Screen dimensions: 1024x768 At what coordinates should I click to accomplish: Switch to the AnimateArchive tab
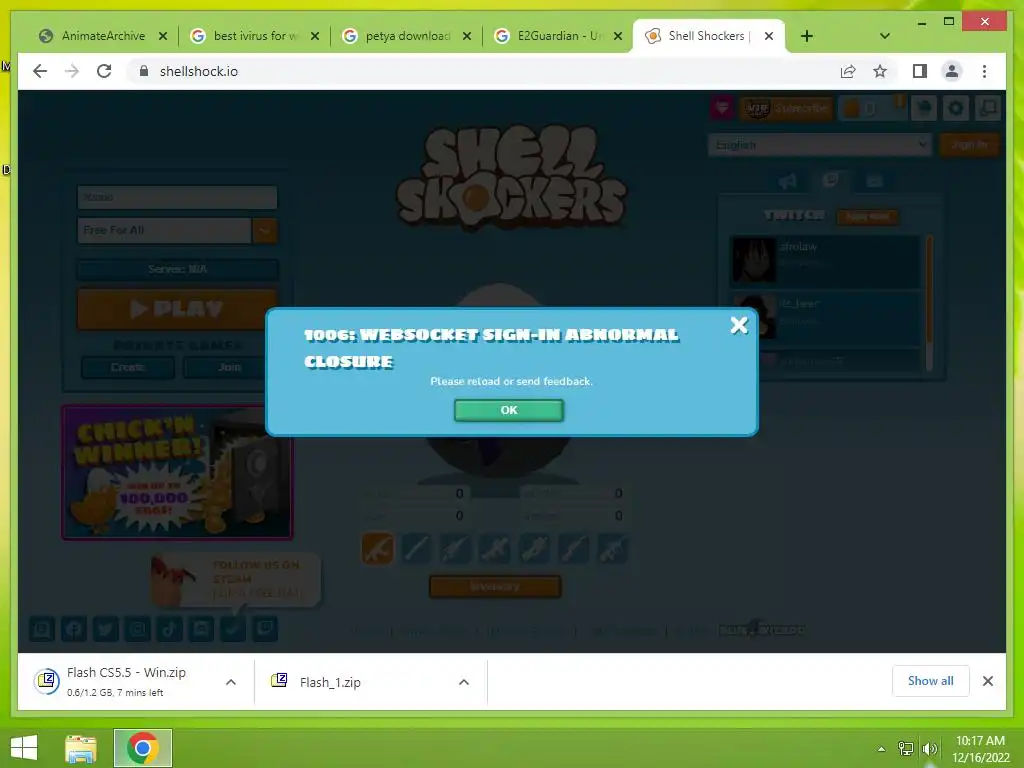pos(103,36)
